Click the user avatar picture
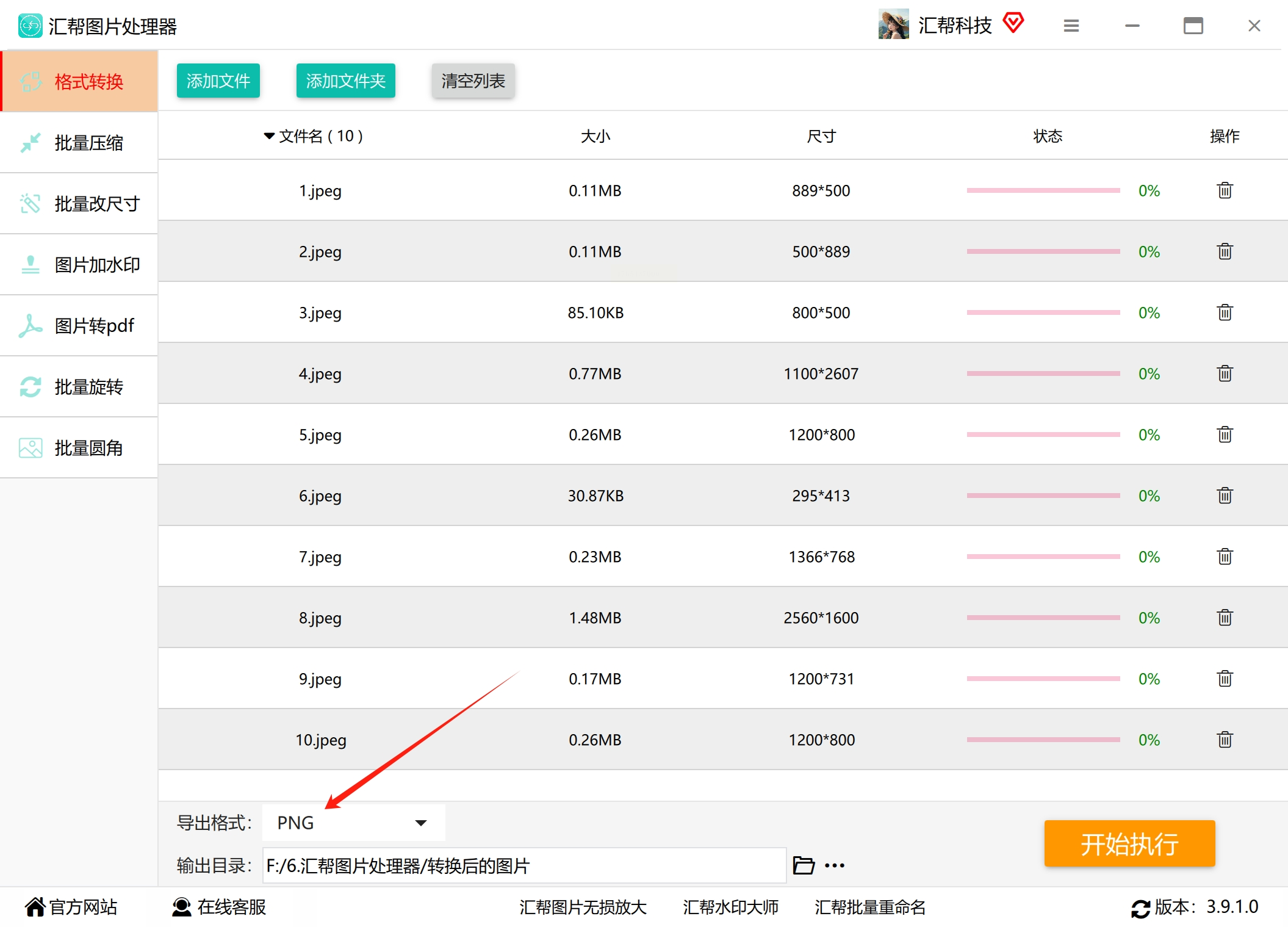The image size is (1288, 927). (x=893, y=24)
